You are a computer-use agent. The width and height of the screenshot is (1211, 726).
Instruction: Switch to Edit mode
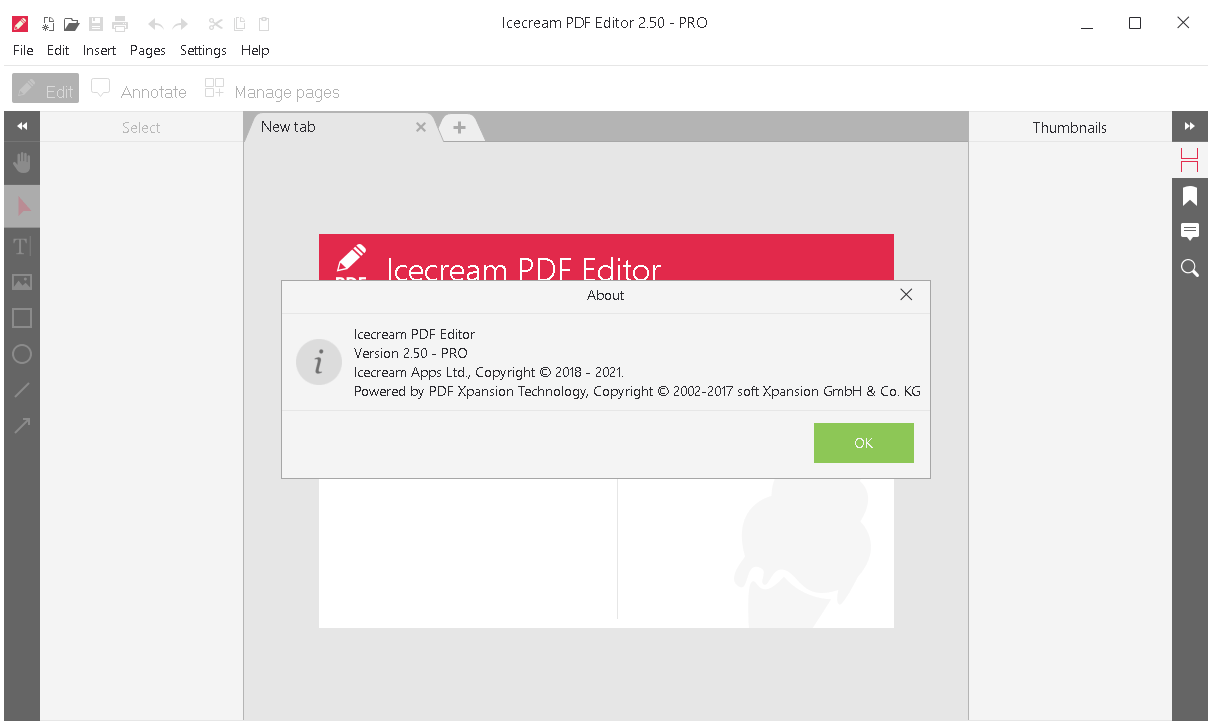[x=46, y=89]
